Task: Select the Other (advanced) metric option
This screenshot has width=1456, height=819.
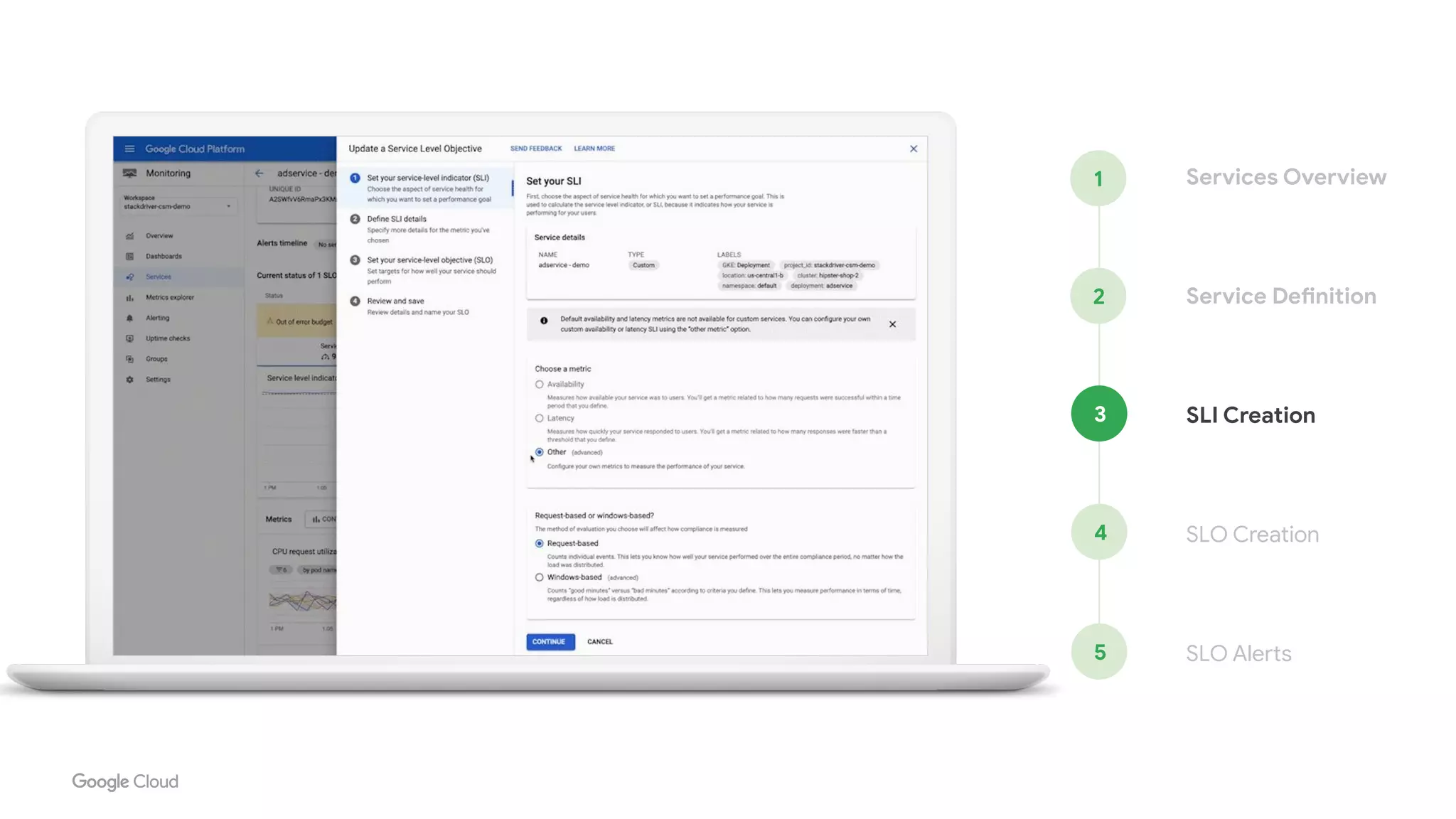Action: click(539, 452)
